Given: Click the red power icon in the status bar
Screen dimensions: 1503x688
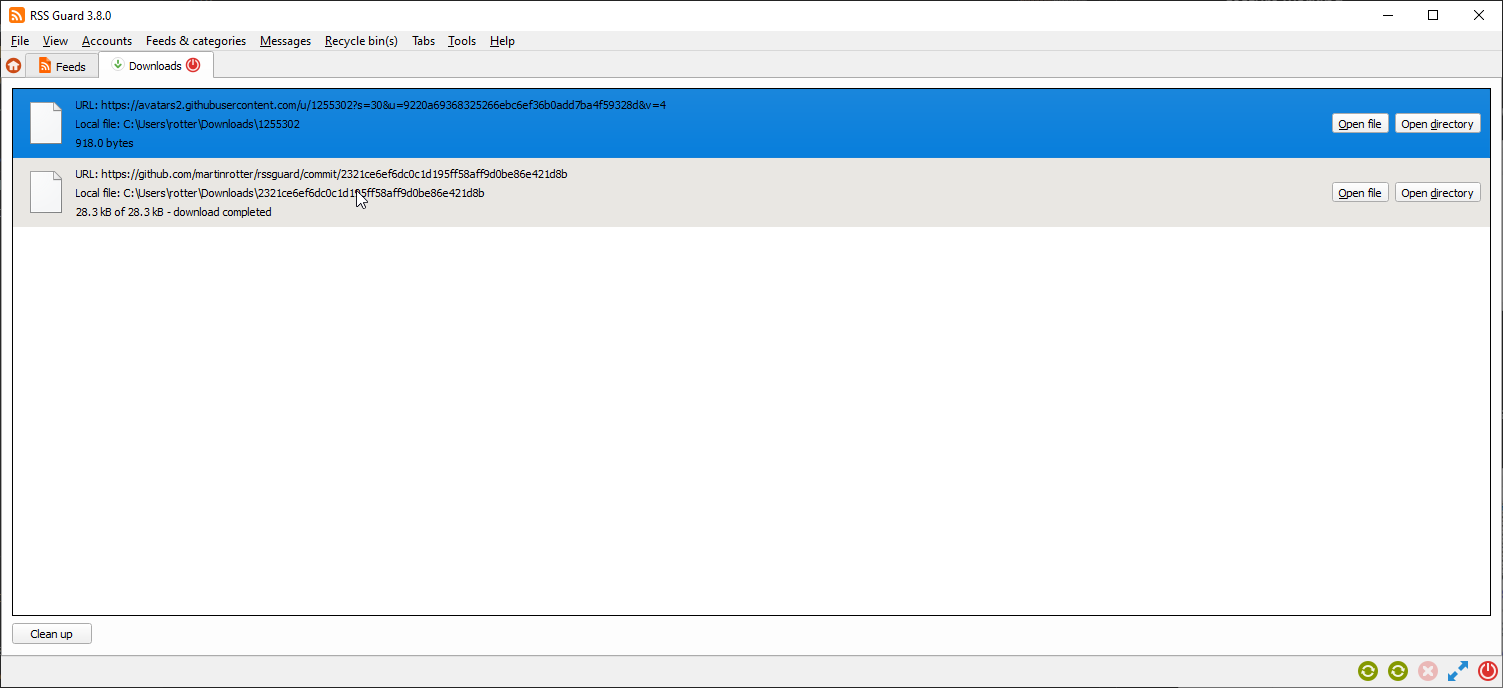Looking at the screenshot, I should 1487,671.
